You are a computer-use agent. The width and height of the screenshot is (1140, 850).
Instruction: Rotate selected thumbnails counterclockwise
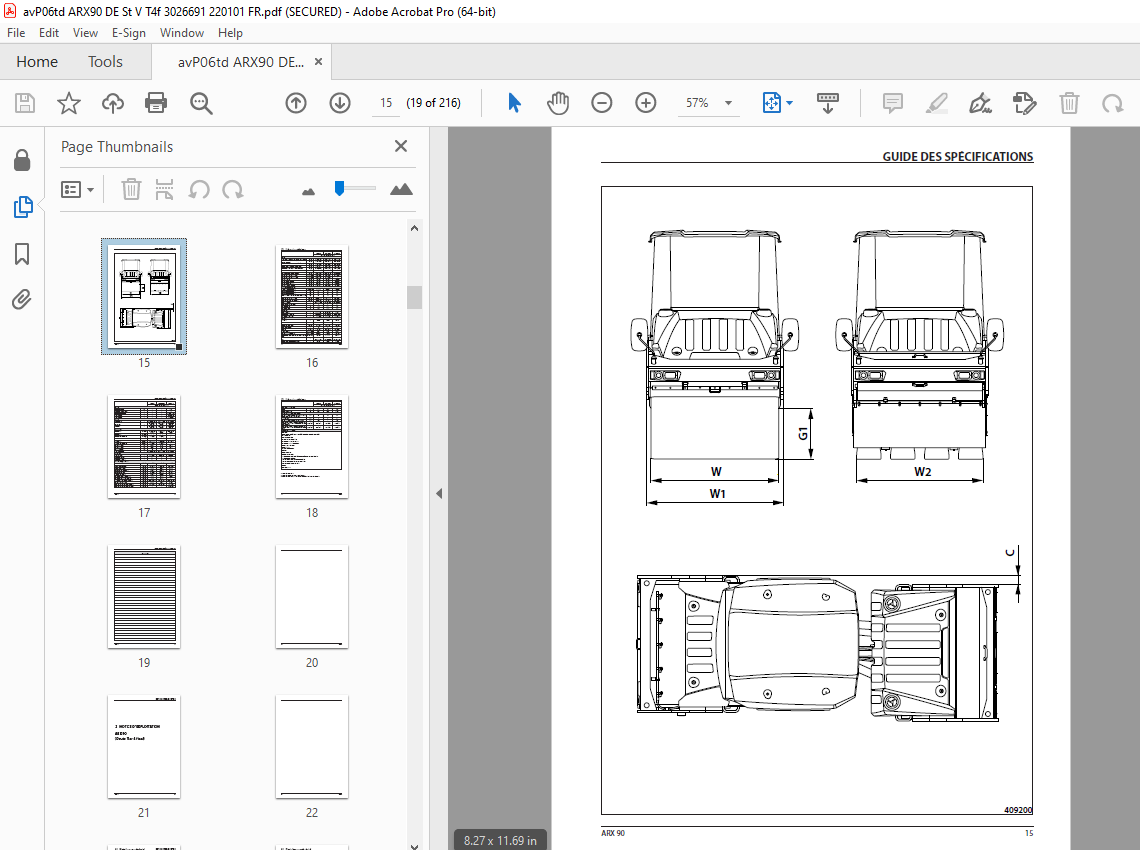point(198,190)
